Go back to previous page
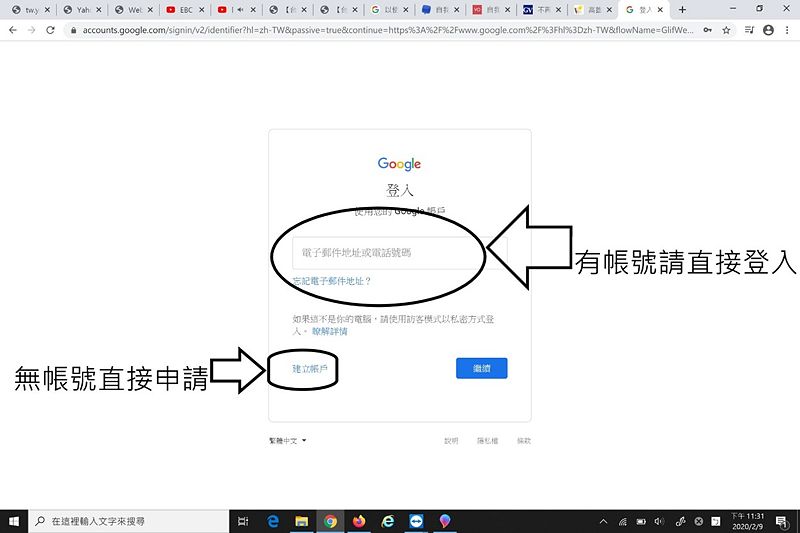The height and width of the screenshot is (533, 800). (x=13, y=30)
